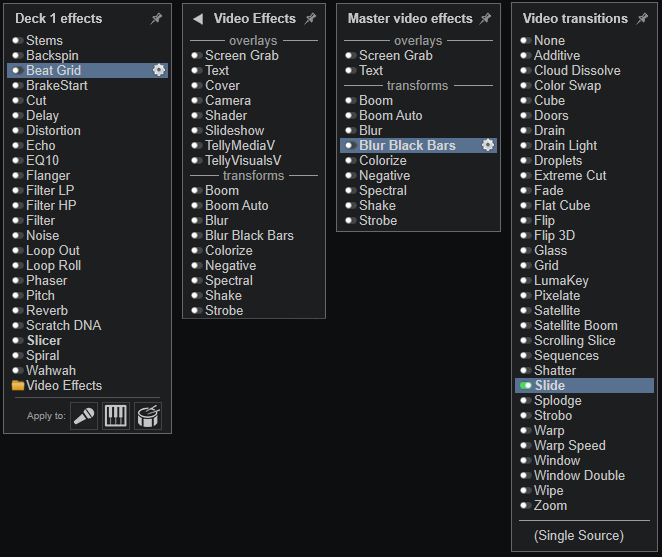
Task: Apply effect to vocals microphone icon
Action: [84, 416]
